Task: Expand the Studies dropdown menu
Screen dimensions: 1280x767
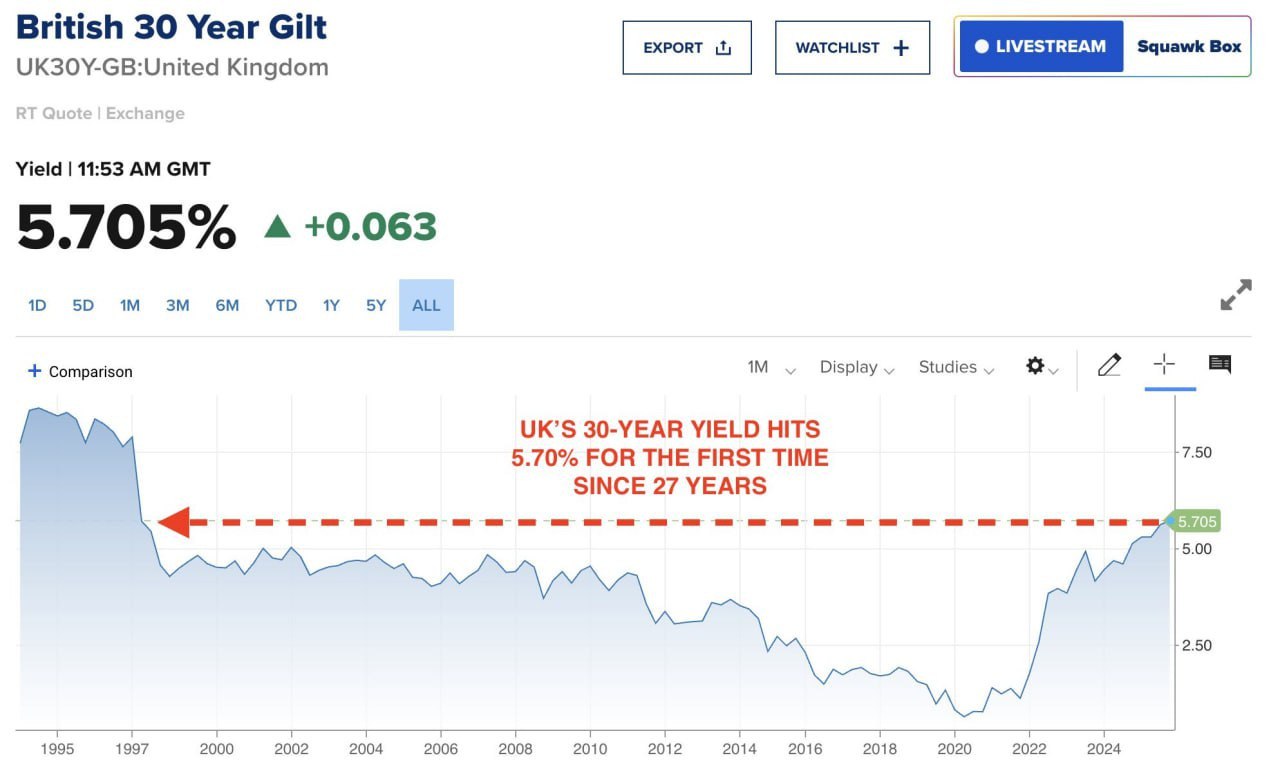Action: coord(956,367)
